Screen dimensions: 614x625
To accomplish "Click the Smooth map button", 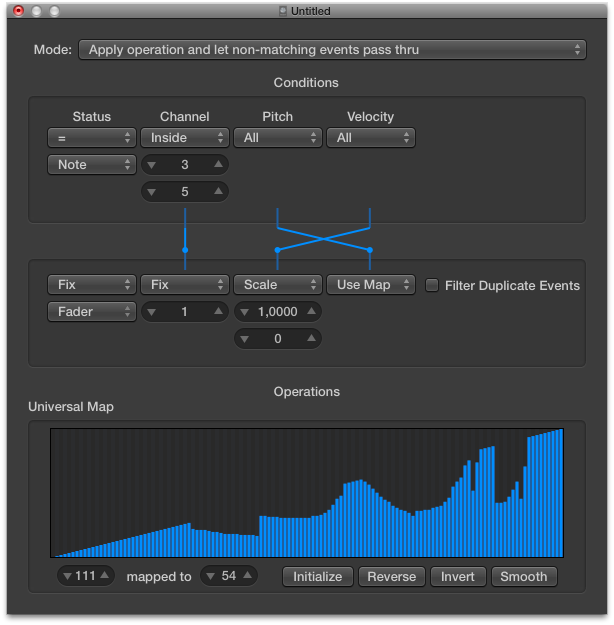I will click(x=524, y=577).
